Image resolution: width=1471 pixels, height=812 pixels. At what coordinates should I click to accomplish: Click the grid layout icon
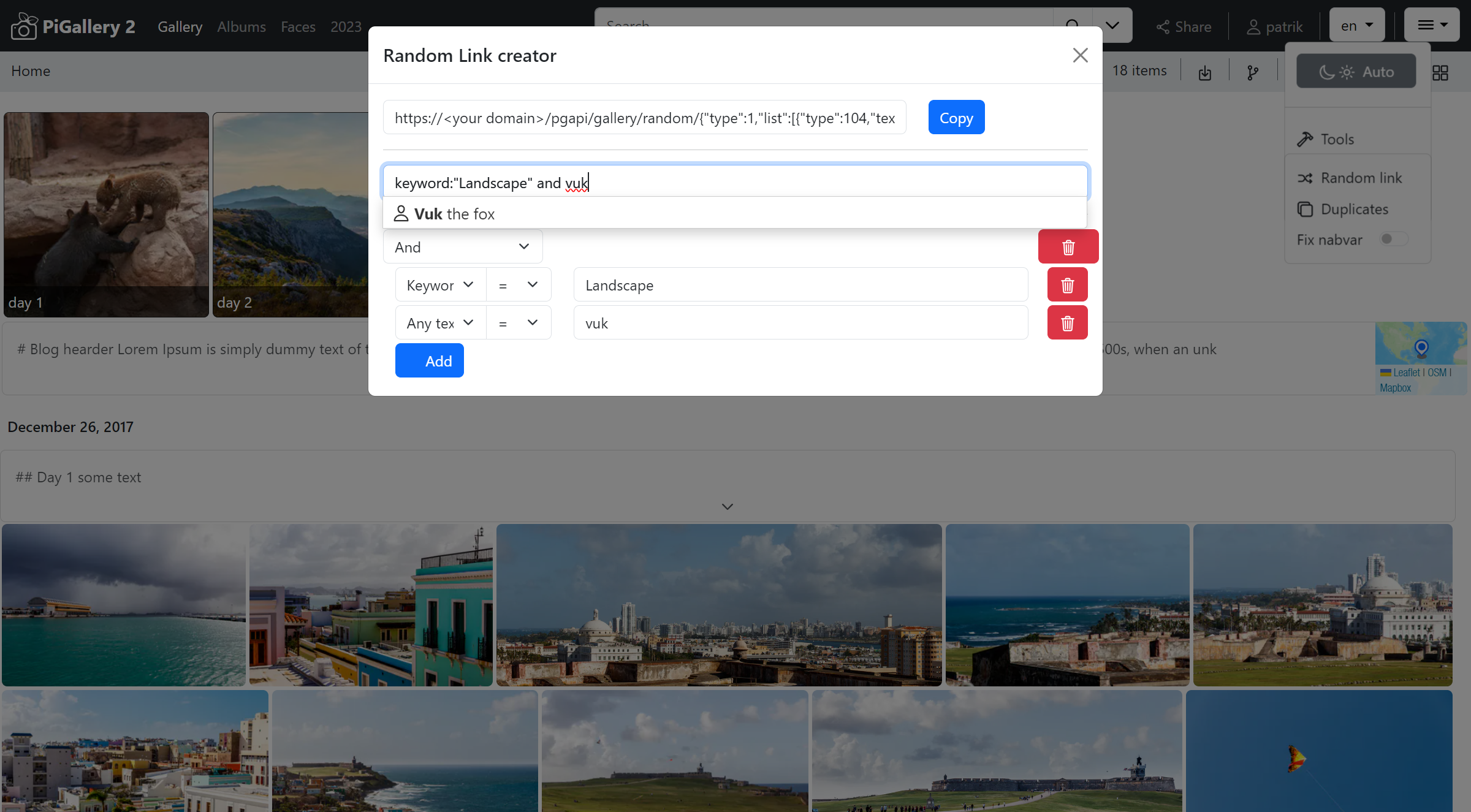point(1440,72)
